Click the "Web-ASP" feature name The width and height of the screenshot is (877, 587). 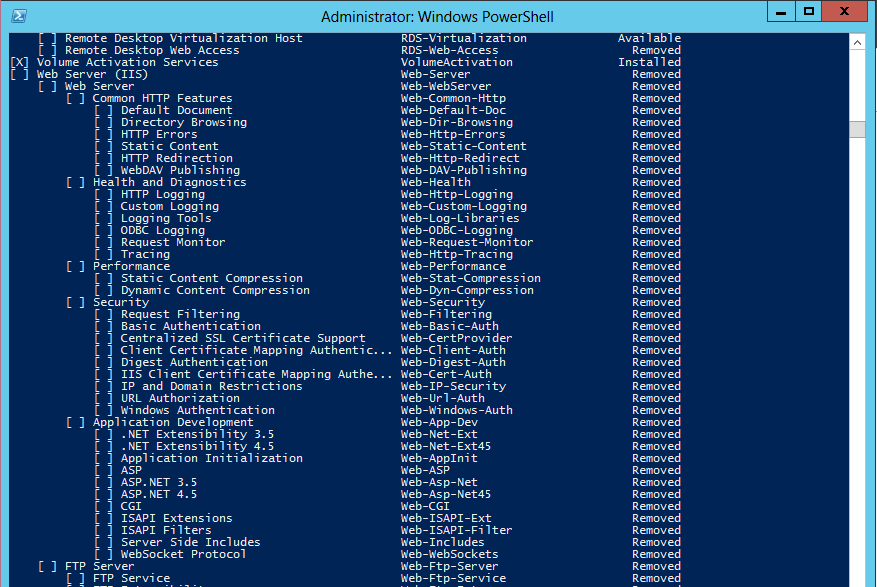pyautogui.click(x=426, y=471)
